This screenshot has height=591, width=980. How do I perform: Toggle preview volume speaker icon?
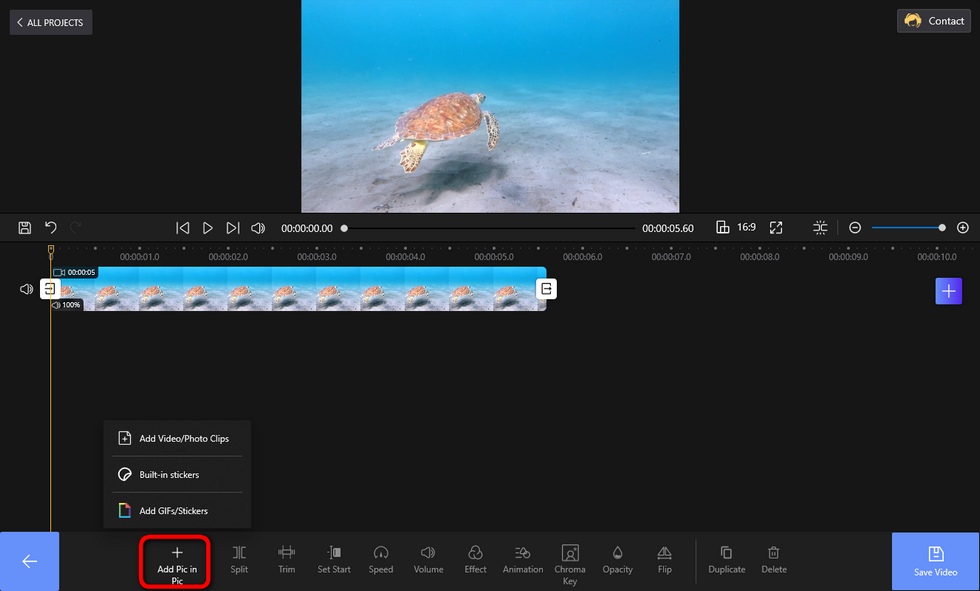tap(258, 228)
